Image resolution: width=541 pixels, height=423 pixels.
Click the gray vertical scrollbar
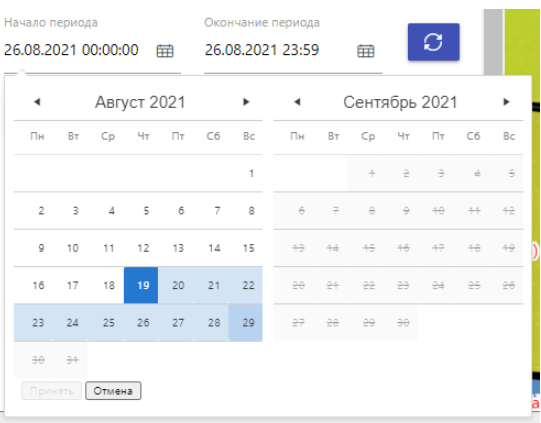pyautogui.click(x=493, y=42)
